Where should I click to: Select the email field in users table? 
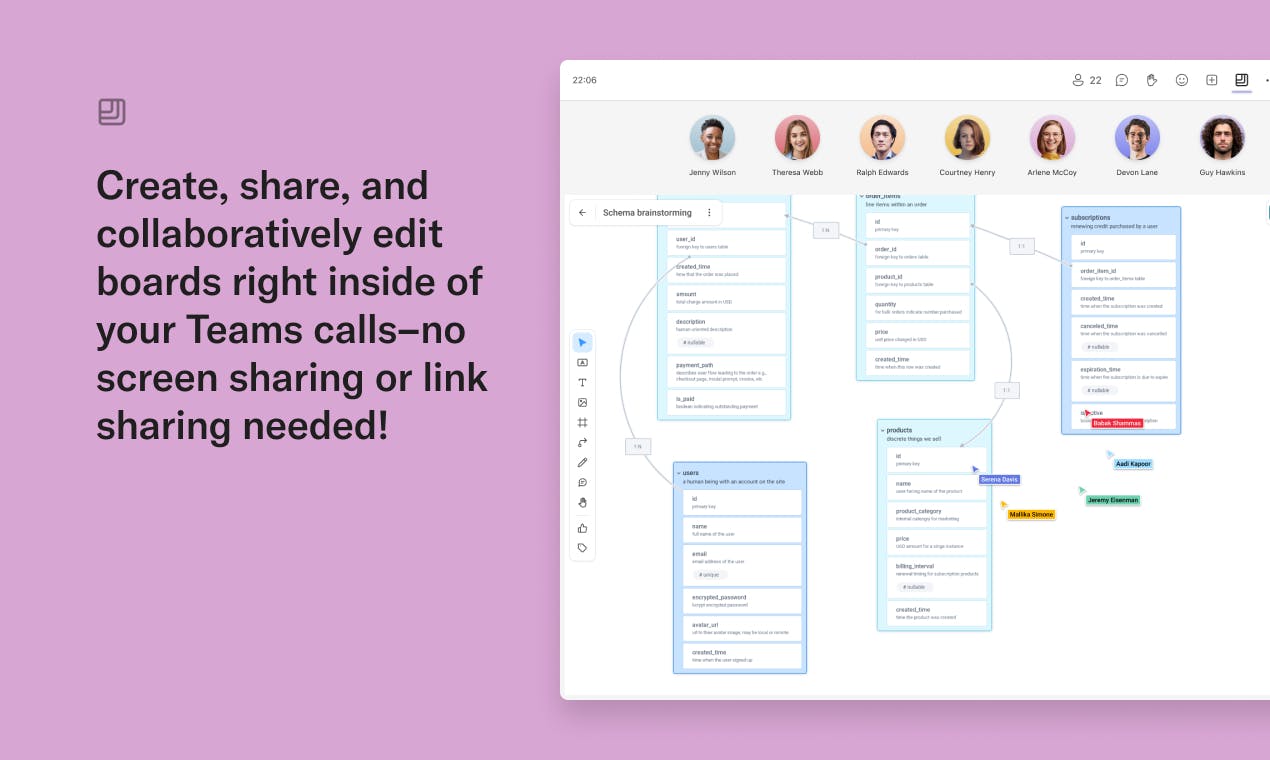click(x=742, y=565)
